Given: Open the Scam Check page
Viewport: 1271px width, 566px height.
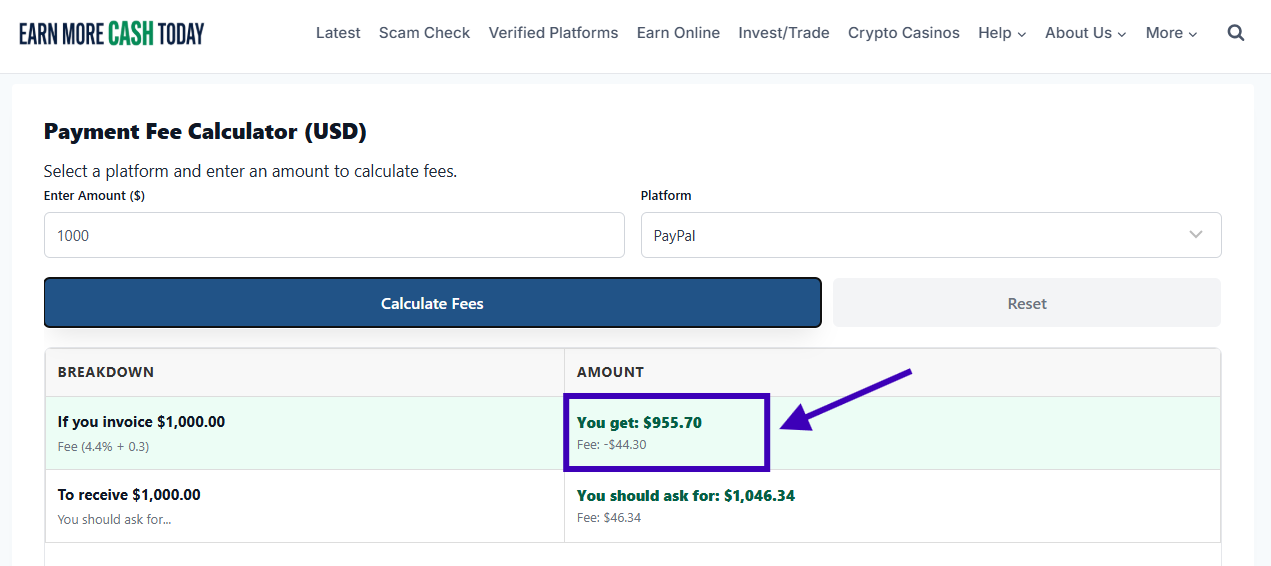Looking at the screenshot, I should click(424, 33).
